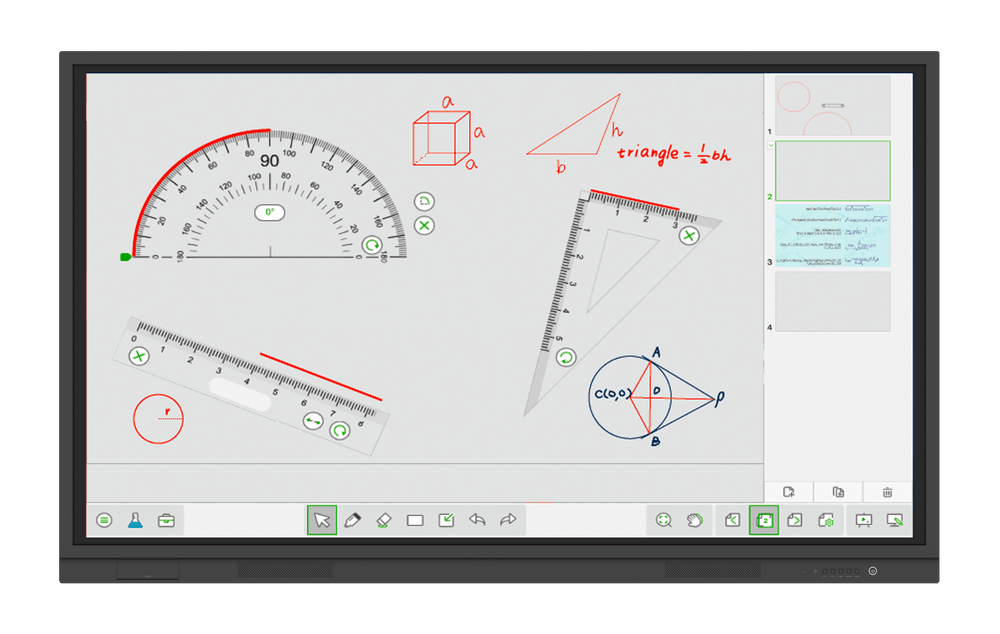Go to the next page

click(x=795, y=520)
